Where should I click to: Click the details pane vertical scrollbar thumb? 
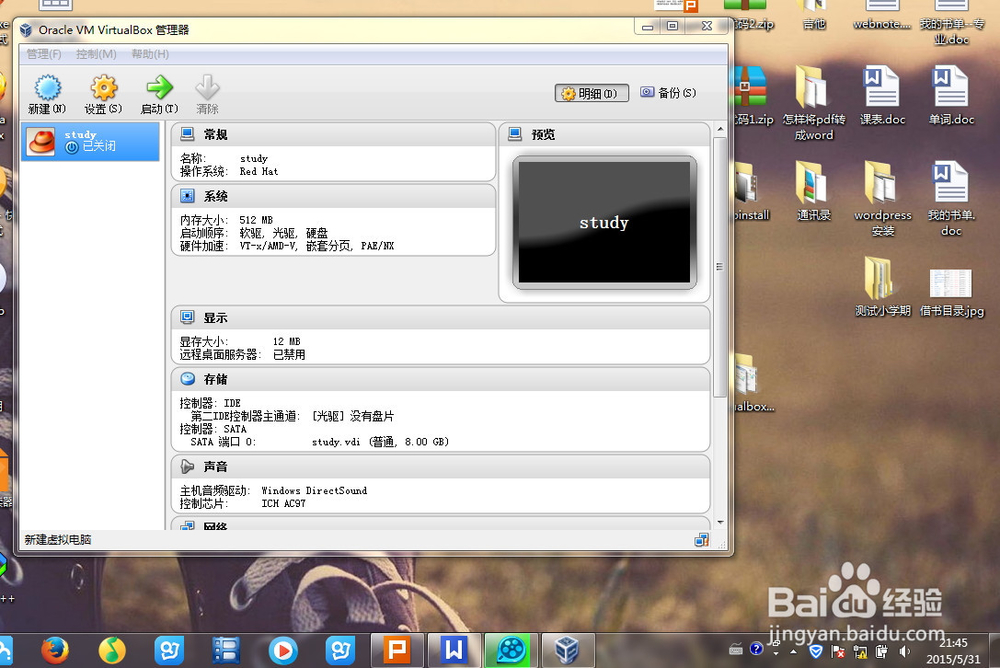click(720, 267)
